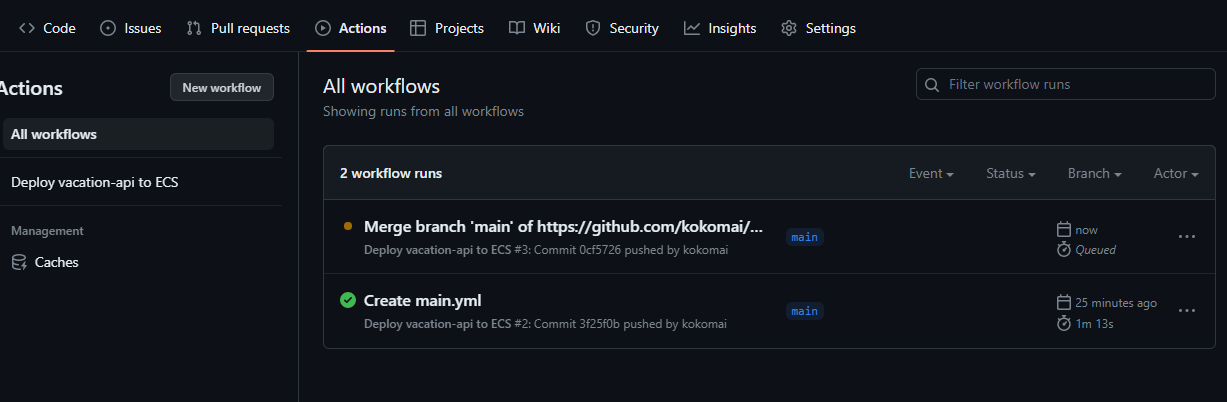The width and height of the screenshot is (1227, 402).
Task: Open the Merge branch 'main' workflow run
Action: (x=563, y=227)
